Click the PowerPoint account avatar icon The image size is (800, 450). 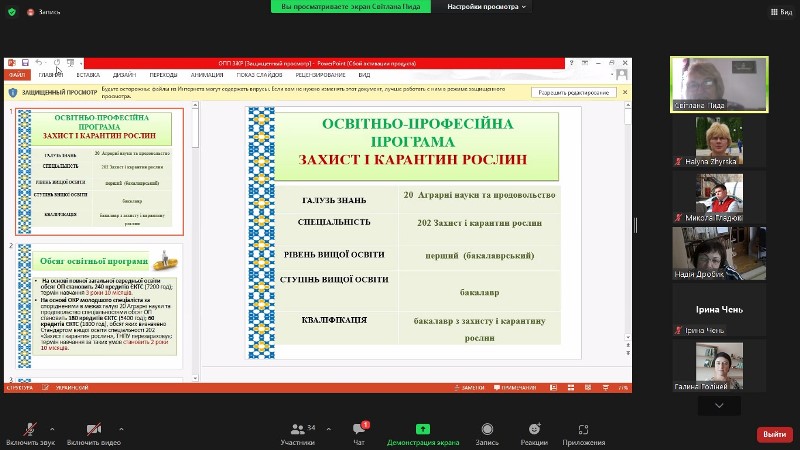(621, 75)
